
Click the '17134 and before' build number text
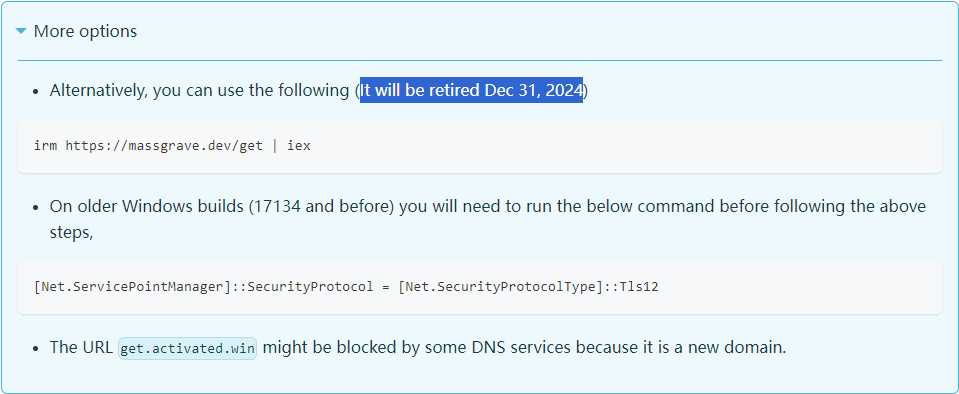click(323, 206)
